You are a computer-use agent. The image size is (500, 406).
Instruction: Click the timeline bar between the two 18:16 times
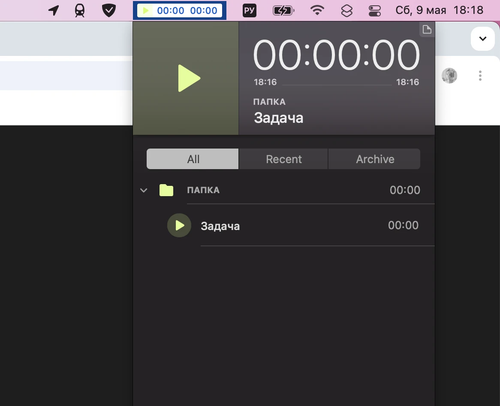coord(337,86)
